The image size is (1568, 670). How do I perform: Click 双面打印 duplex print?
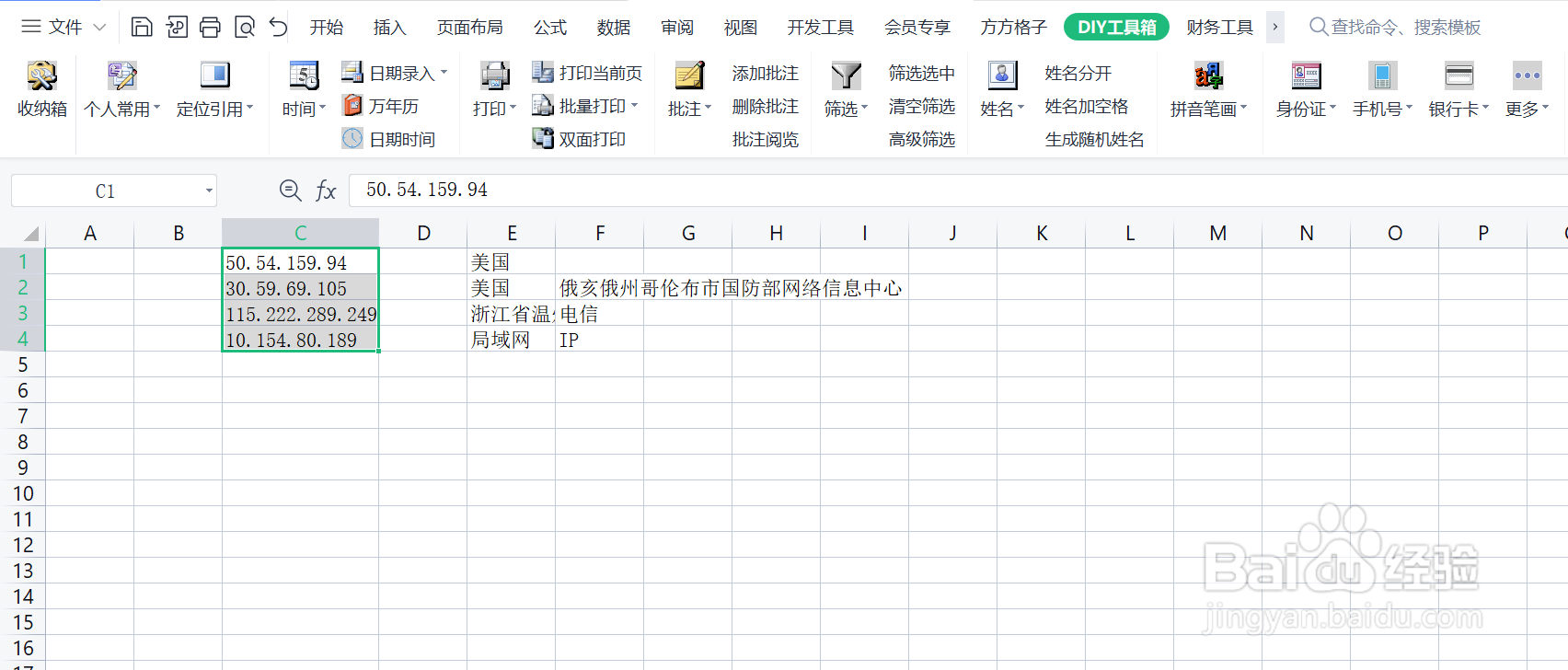coord(579,139)
